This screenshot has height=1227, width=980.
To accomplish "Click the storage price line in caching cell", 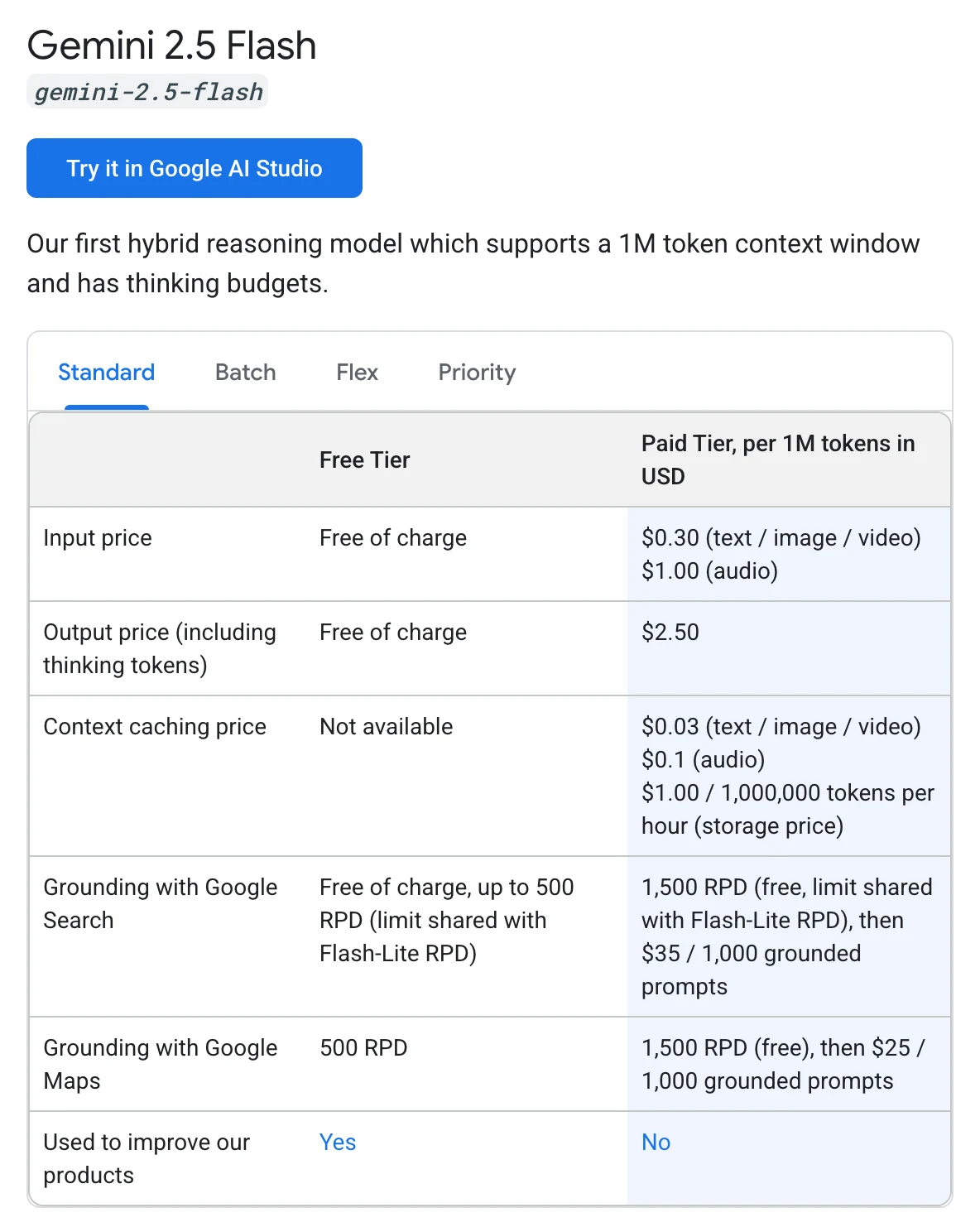I will [788, 810].
